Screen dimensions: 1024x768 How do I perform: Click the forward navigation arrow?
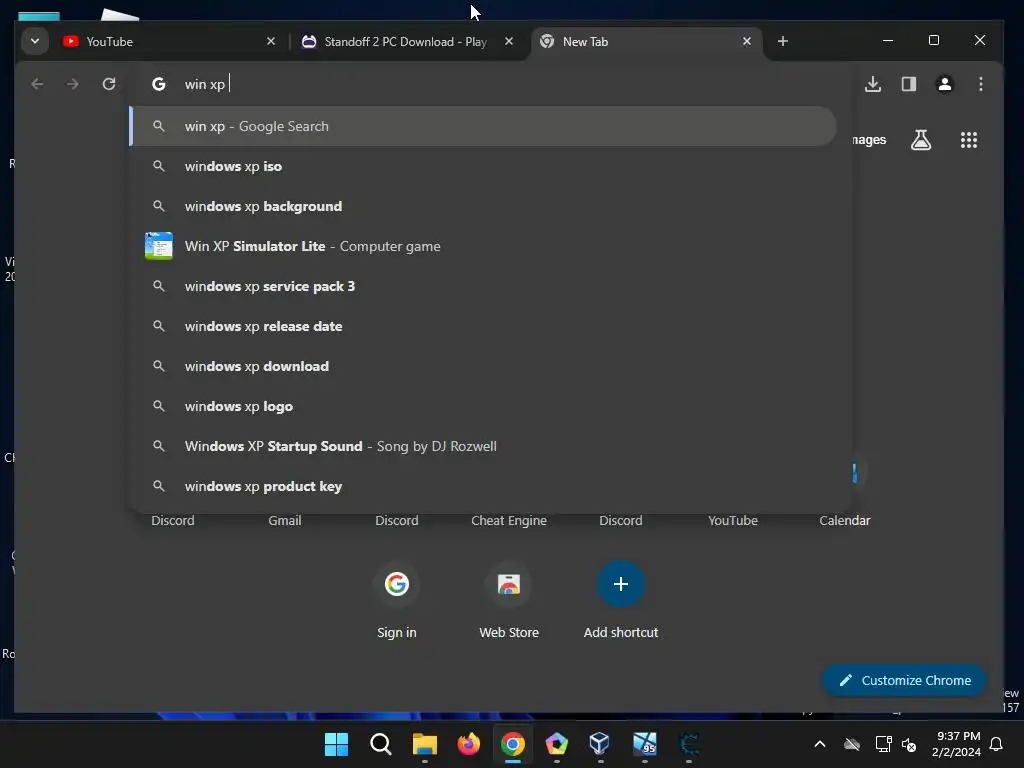72,84
